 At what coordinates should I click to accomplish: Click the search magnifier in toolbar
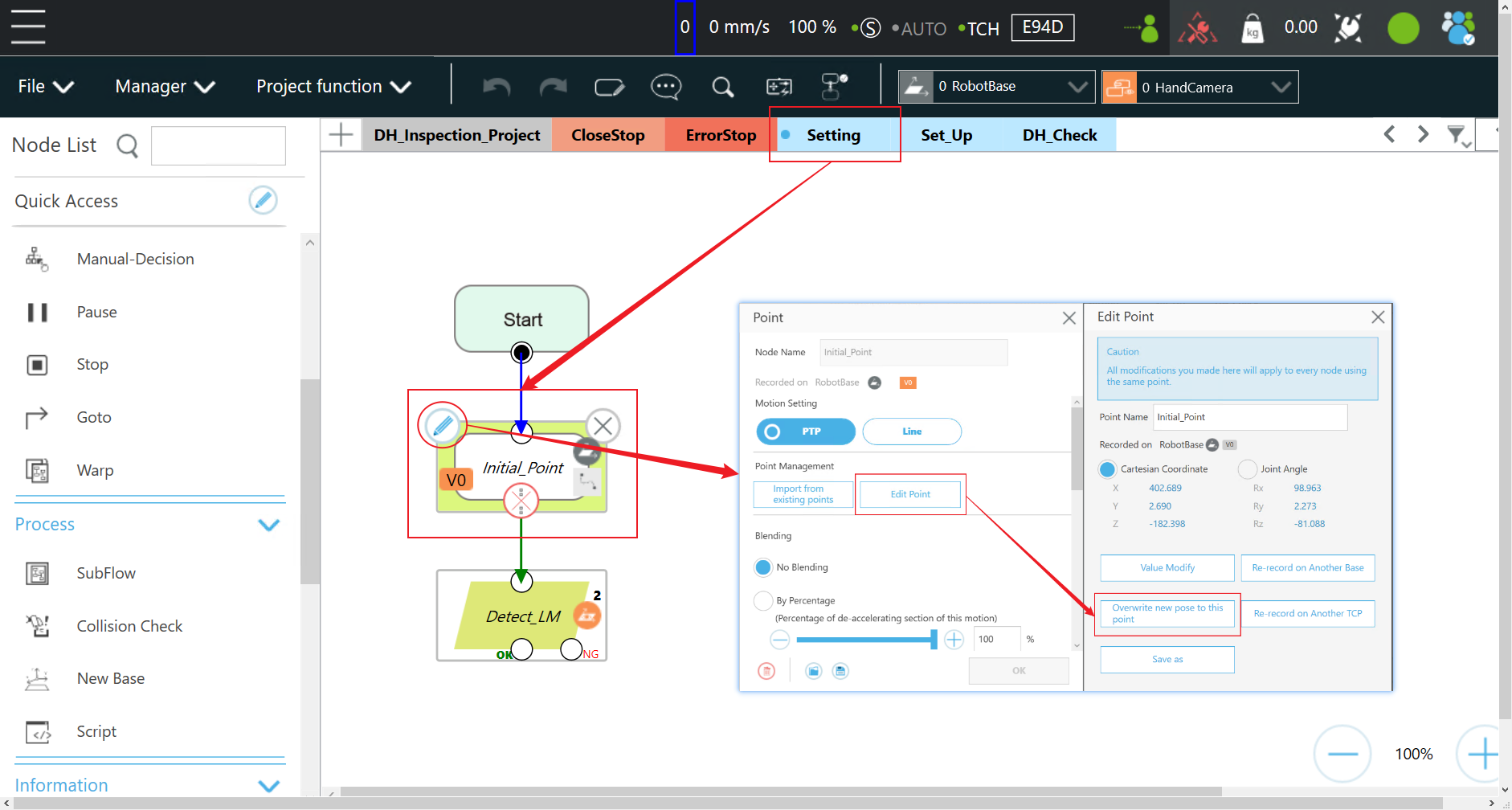(723, 87)
